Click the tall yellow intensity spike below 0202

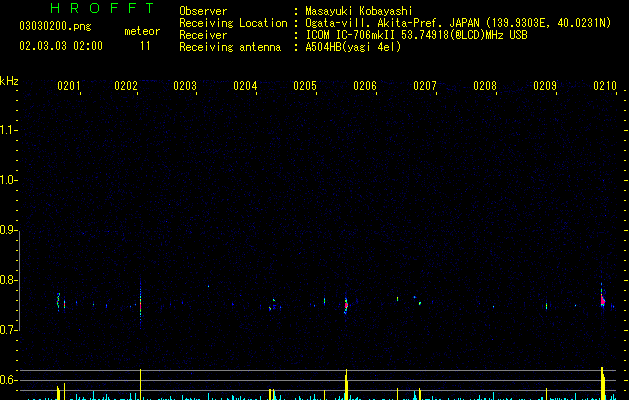tap(140, 384)
